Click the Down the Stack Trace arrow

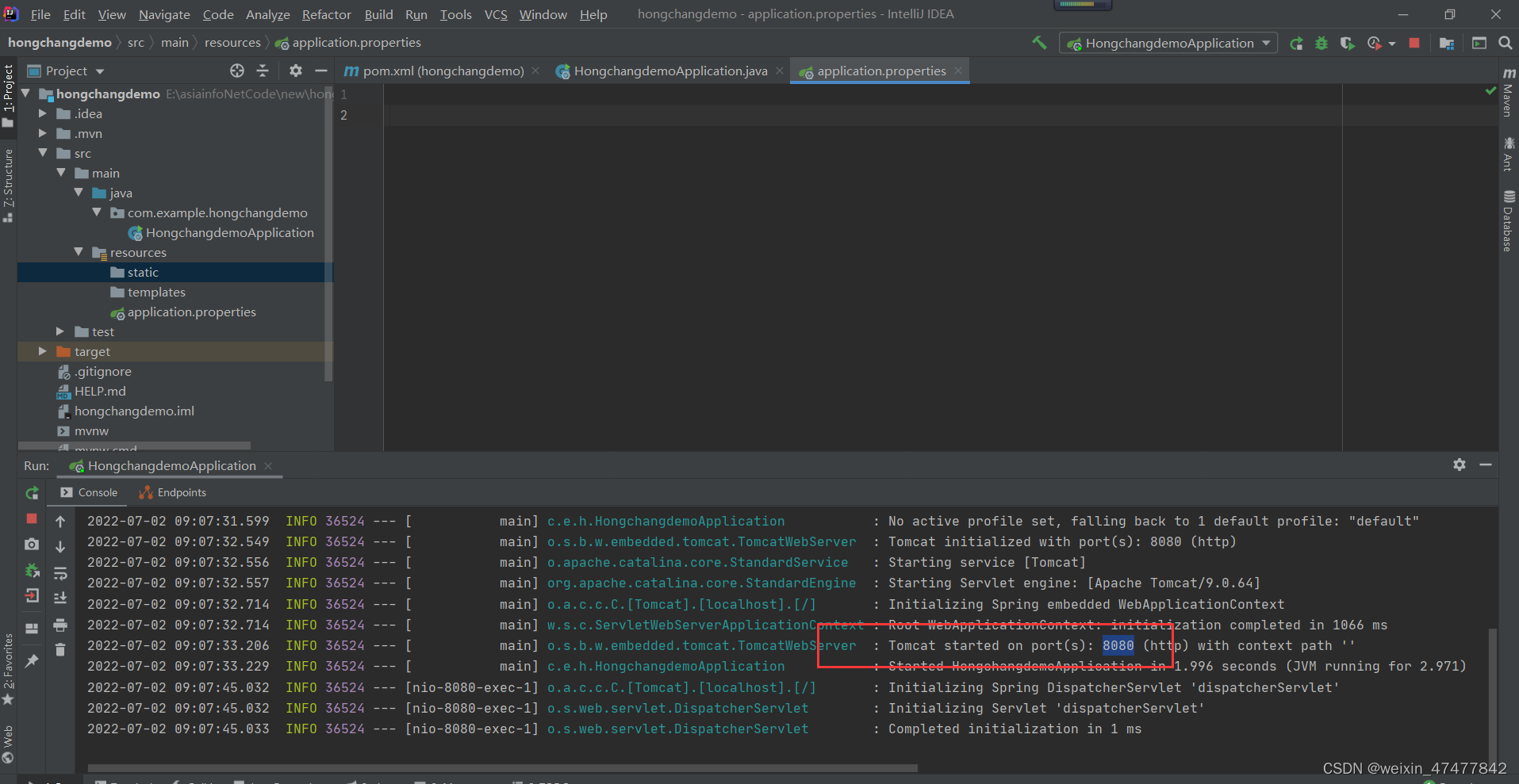click(60, 547)
